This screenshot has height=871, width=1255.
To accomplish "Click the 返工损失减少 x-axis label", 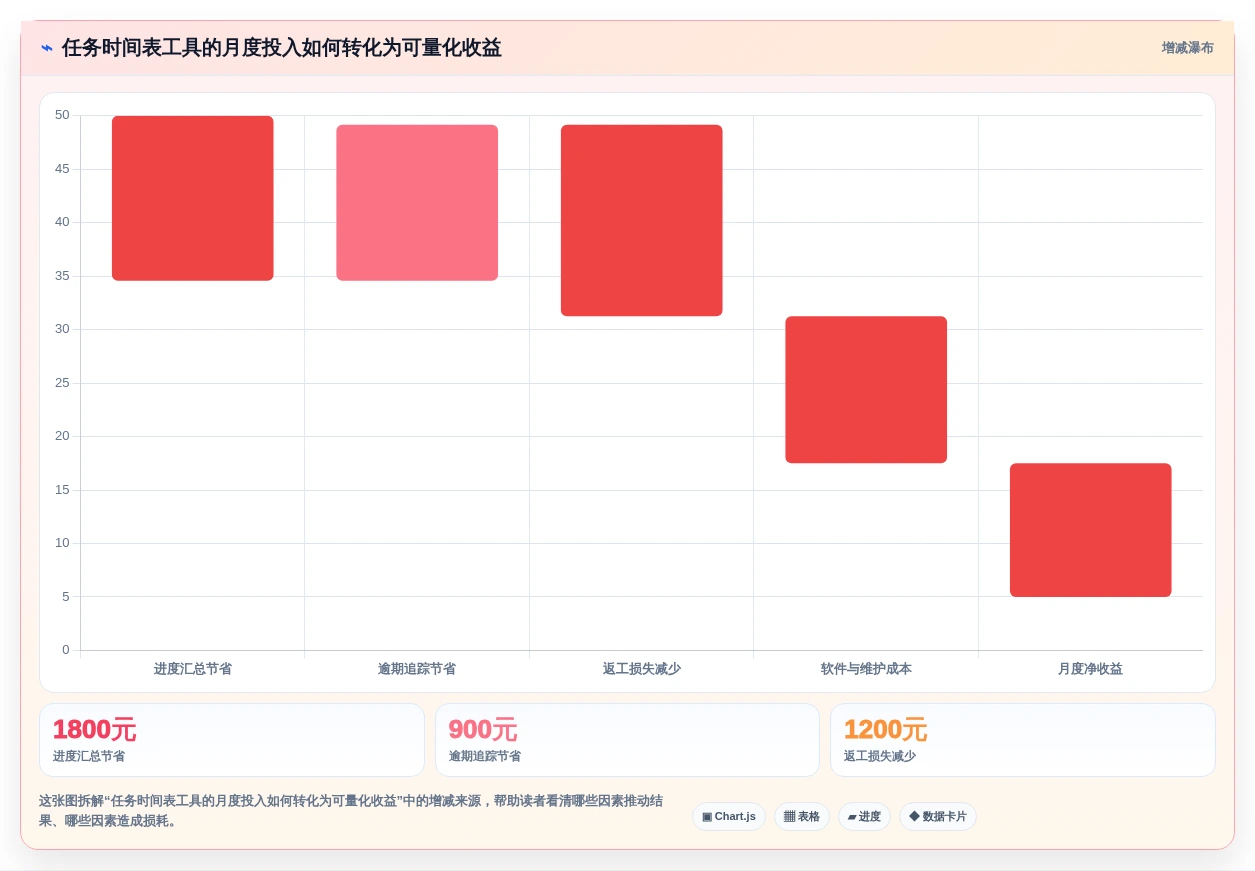I will coord(642,669).
